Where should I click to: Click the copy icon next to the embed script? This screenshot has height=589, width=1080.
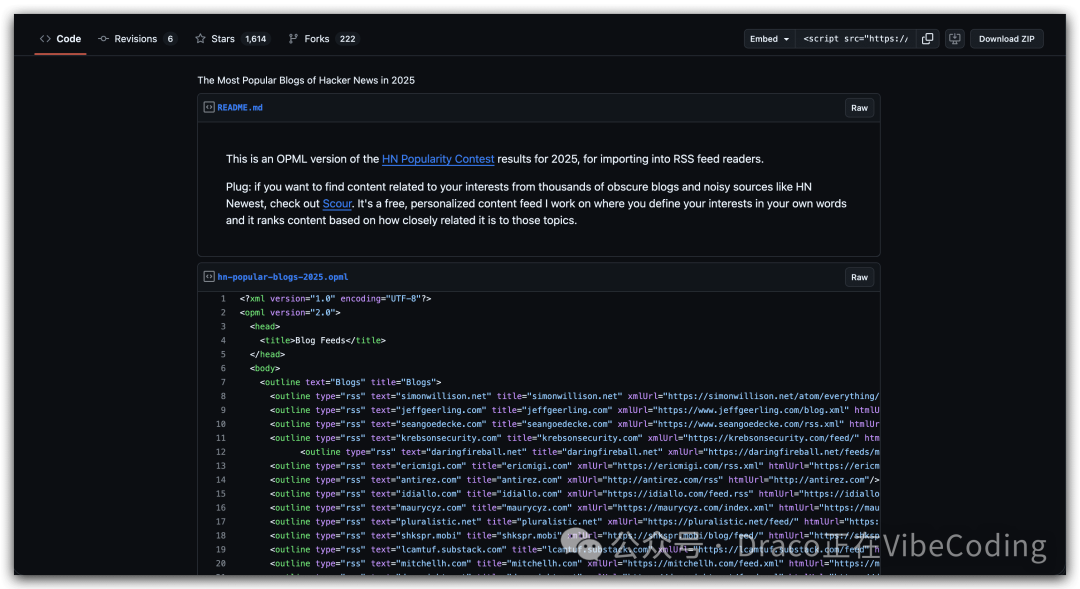coord(927,38)
